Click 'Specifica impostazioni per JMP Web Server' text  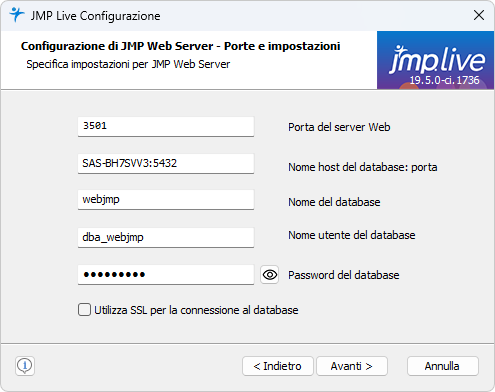point(128,64)
